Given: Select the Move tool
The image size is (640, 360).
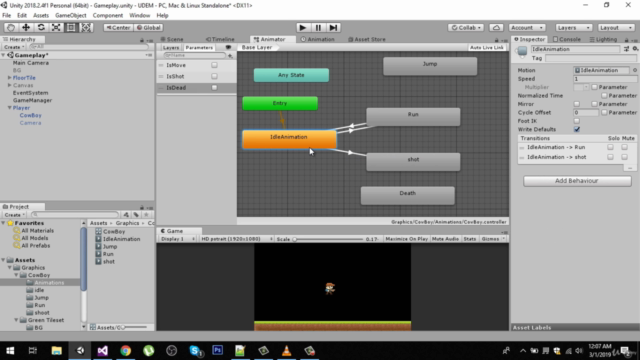Looking at the screenshot, I should coord(26,27).
